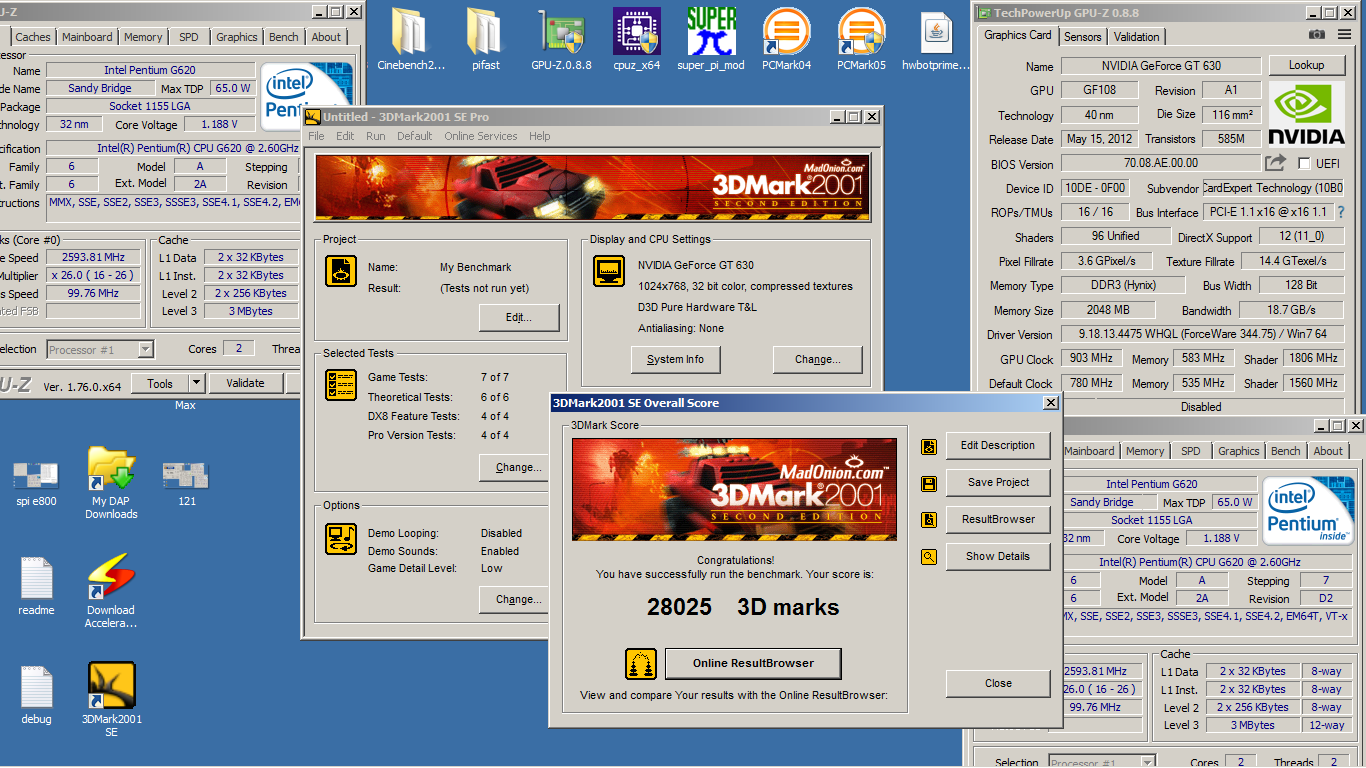
Task: Click the Show Details button
Action: click(x=998, y=557)
